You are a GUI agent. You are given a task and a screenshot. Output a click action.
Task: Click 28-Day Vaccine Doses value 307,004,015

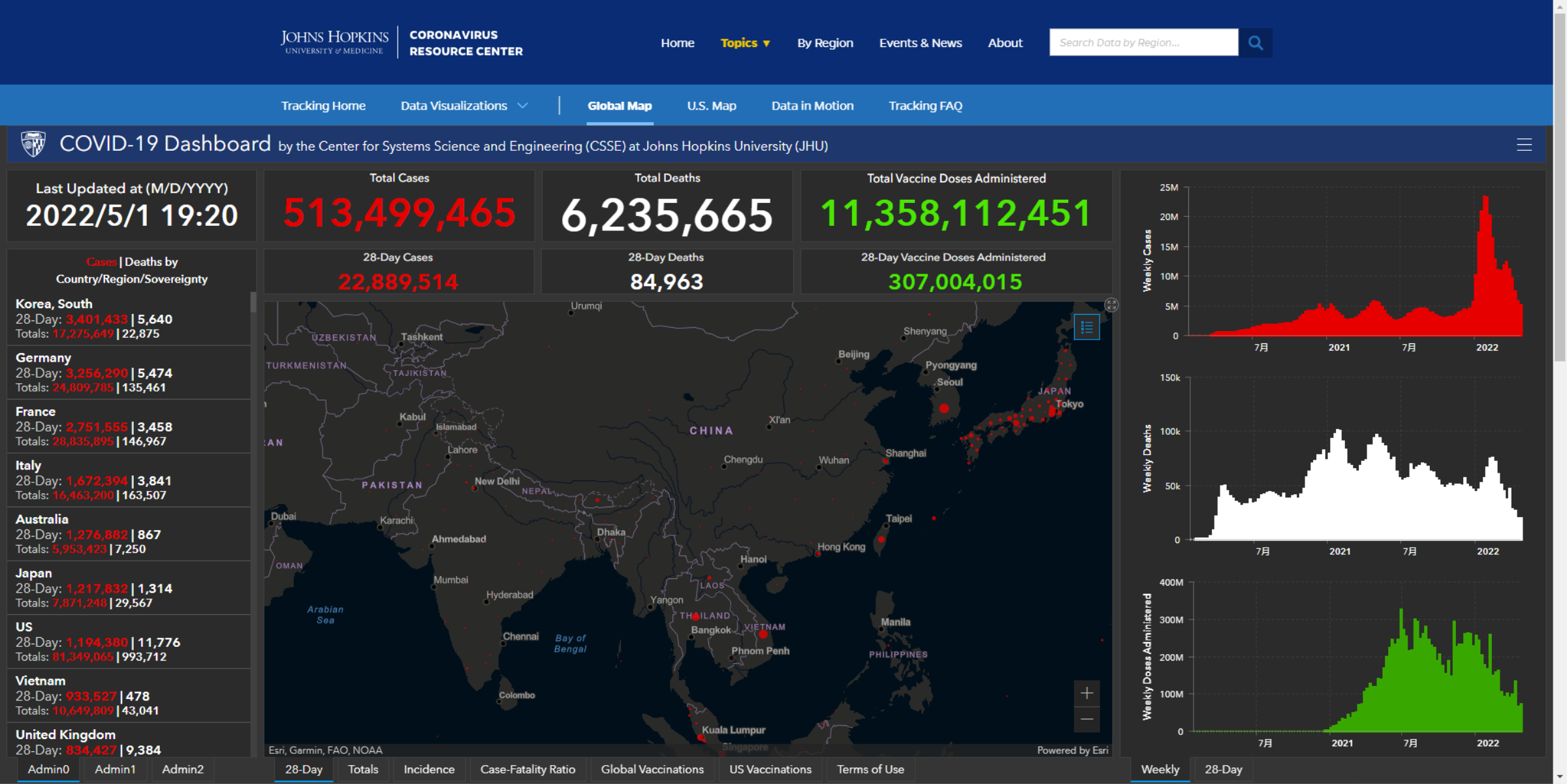(955, 282)
